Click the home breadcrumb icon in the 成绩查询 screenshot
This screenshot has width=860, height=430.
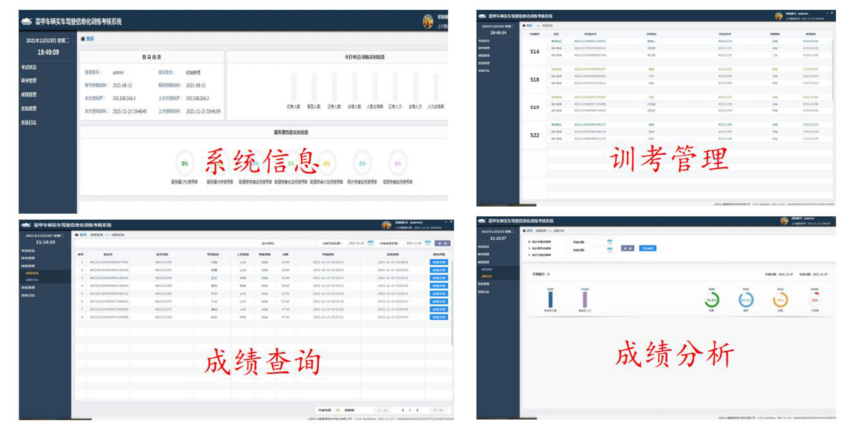coord(77,235)
